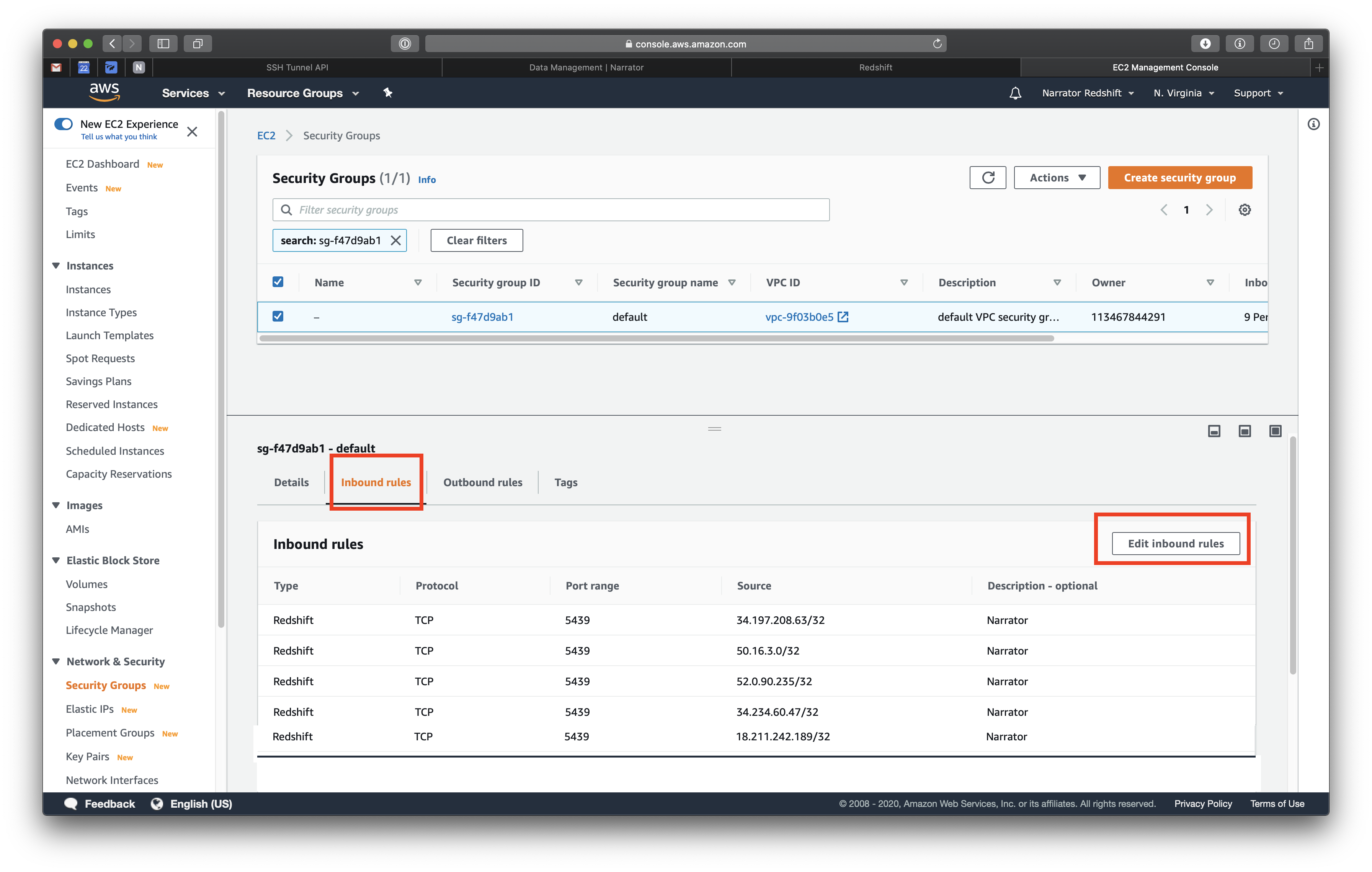
Task: Uncheck the select-all header checkbox
Action: (x=278, y=282)
